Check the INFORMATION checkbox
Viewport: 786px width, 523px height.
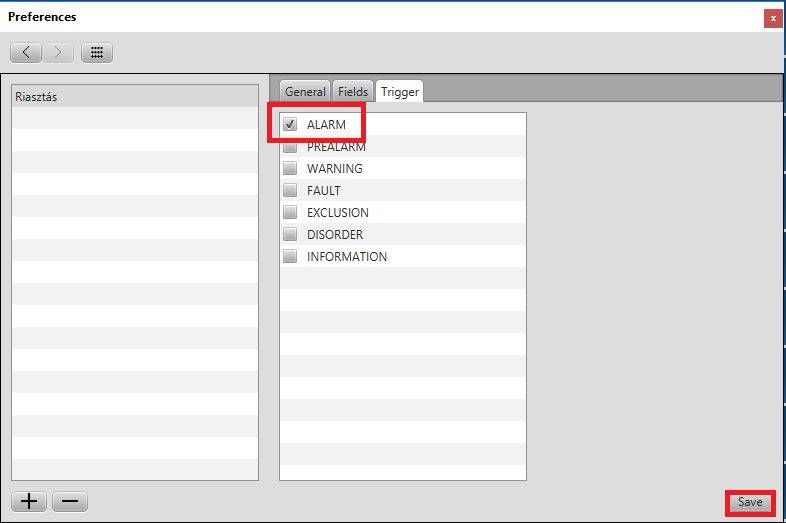pyautogui.click(x=290, y=257)
